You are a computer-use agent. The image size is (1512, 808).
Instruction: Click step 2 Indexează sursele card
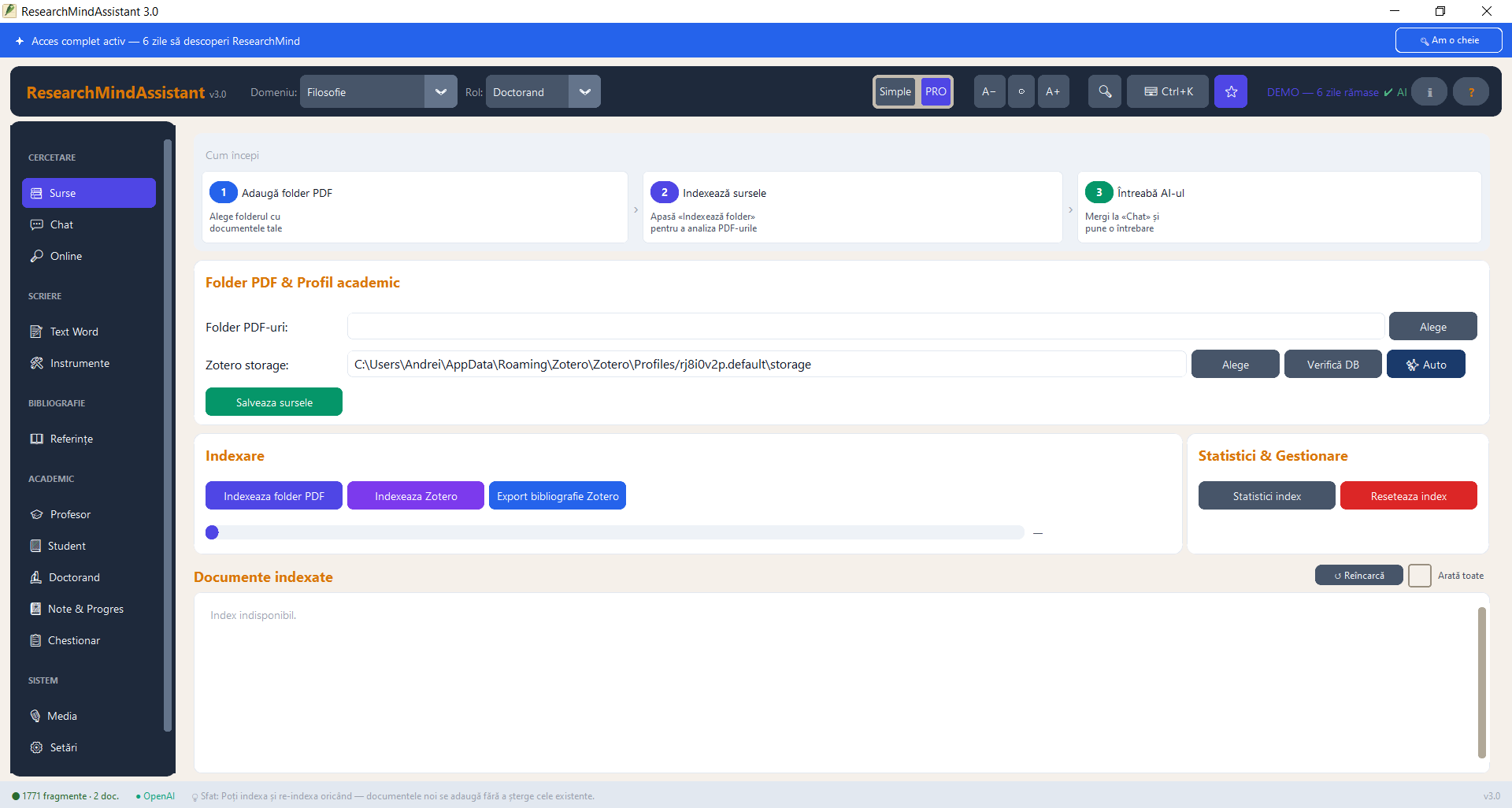(x=852, y=208)
